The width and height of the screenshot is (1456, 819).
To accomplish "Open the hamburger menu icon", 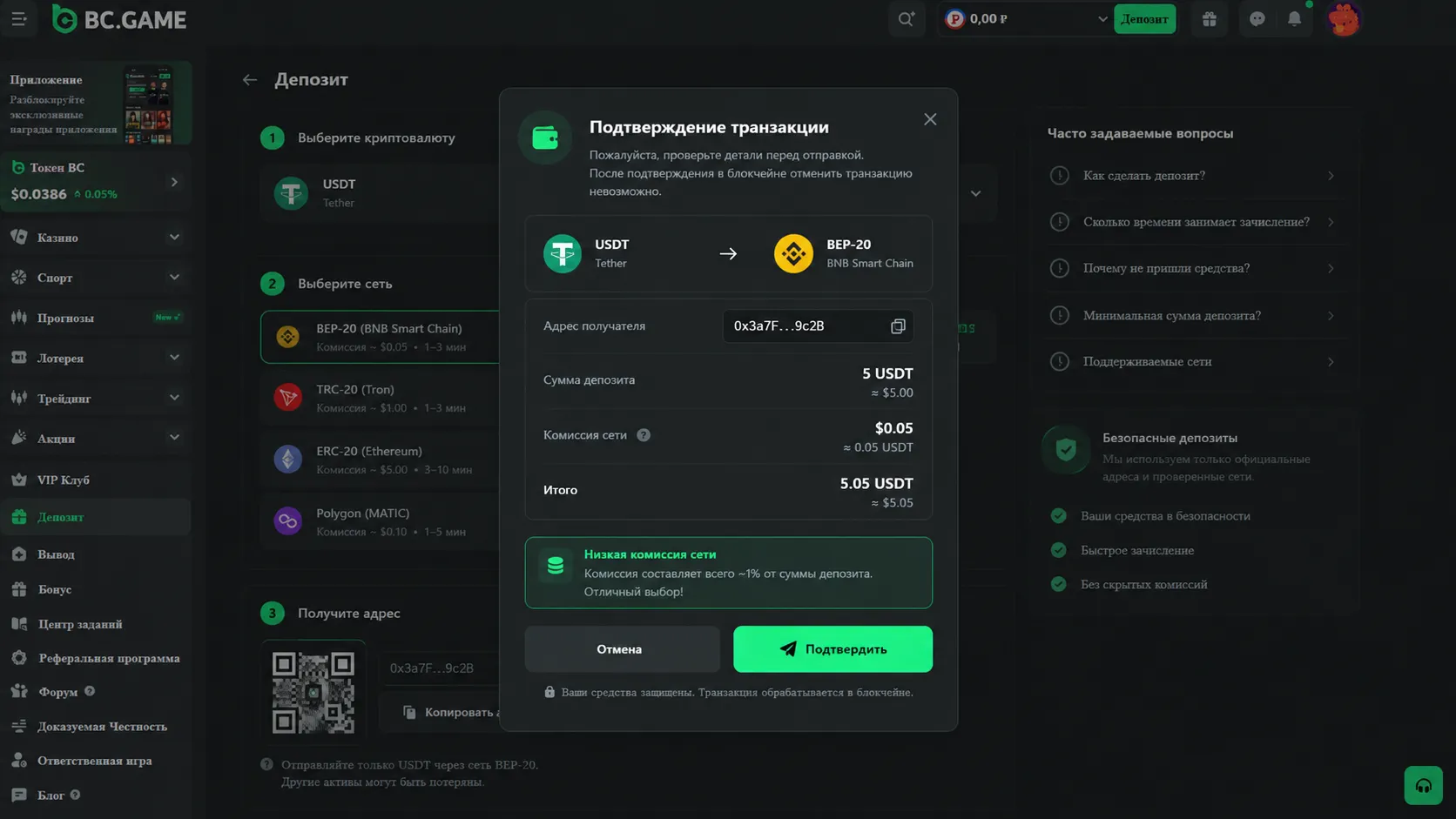I will click(19, 19).
